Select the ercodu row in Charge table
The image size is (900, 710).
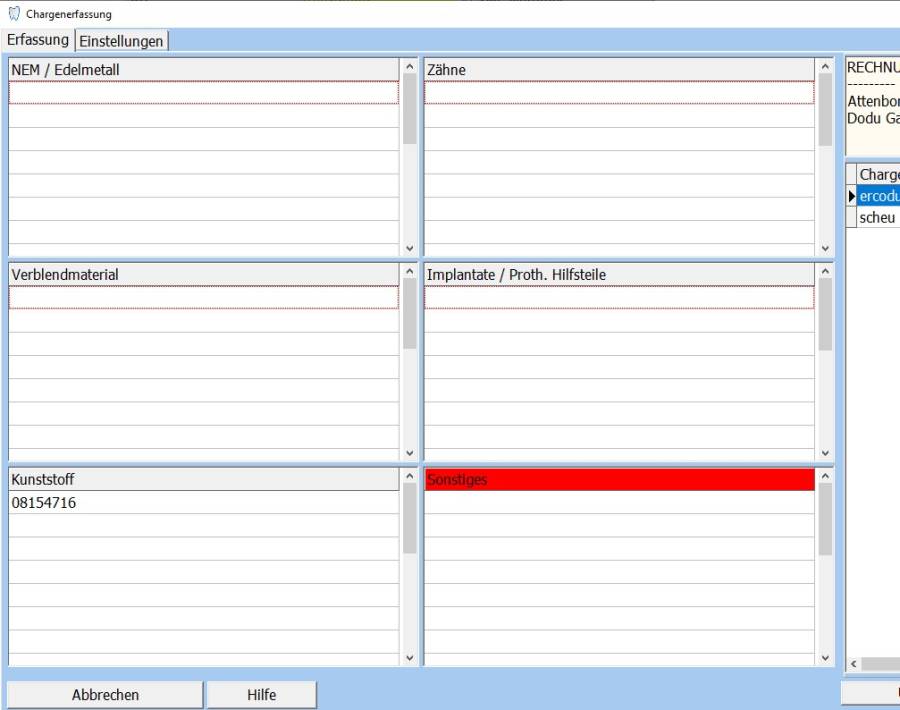coord(877,196)
